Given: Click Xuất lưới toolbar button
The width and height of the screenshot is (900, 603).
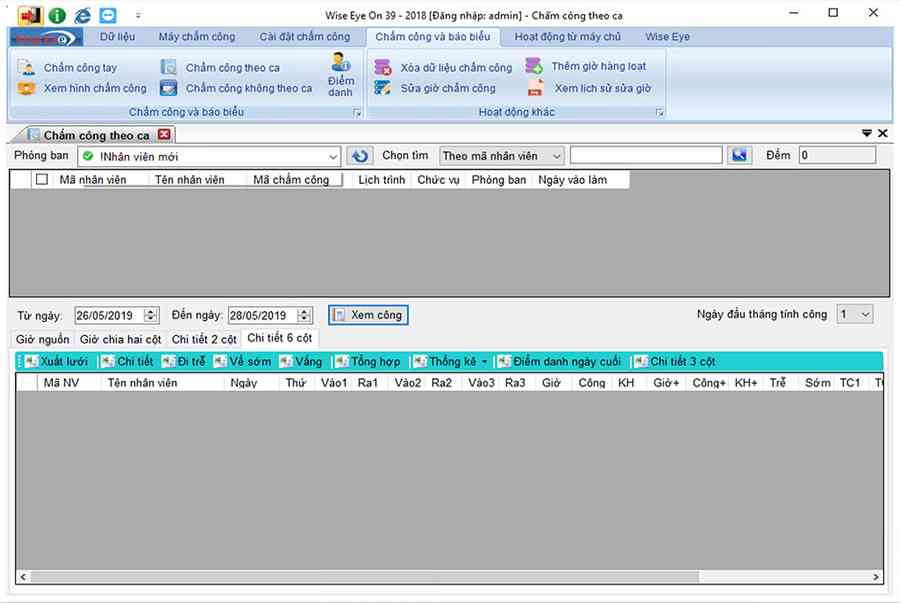Looking at the screenshot, I should coord(56,361).
